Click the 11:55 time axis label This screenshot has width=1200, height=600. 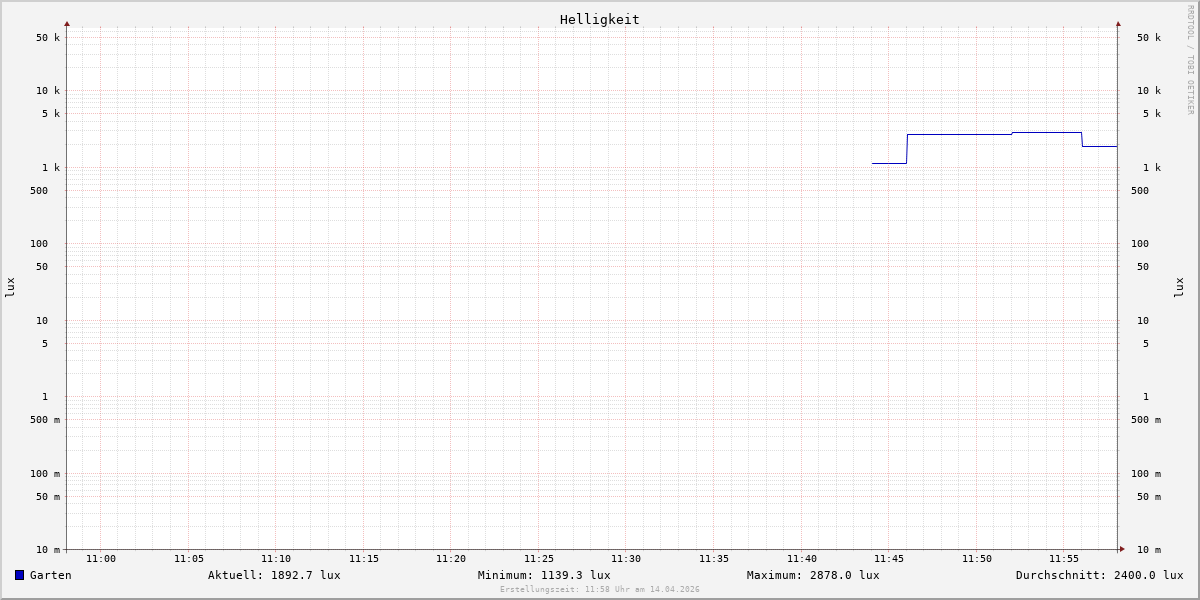1064,559
